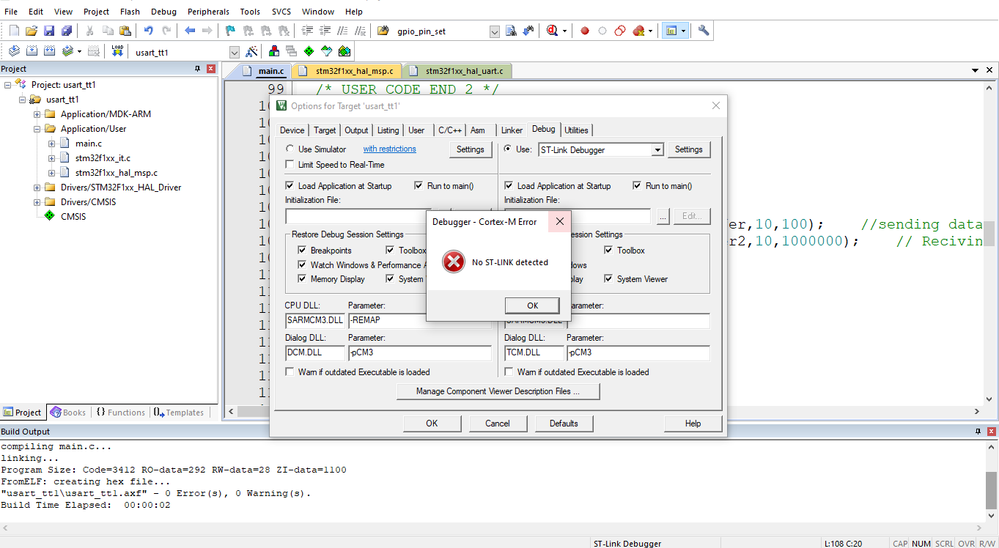999x548 pixels.
Task: Save all files icon
Action: tap(66, 31)
